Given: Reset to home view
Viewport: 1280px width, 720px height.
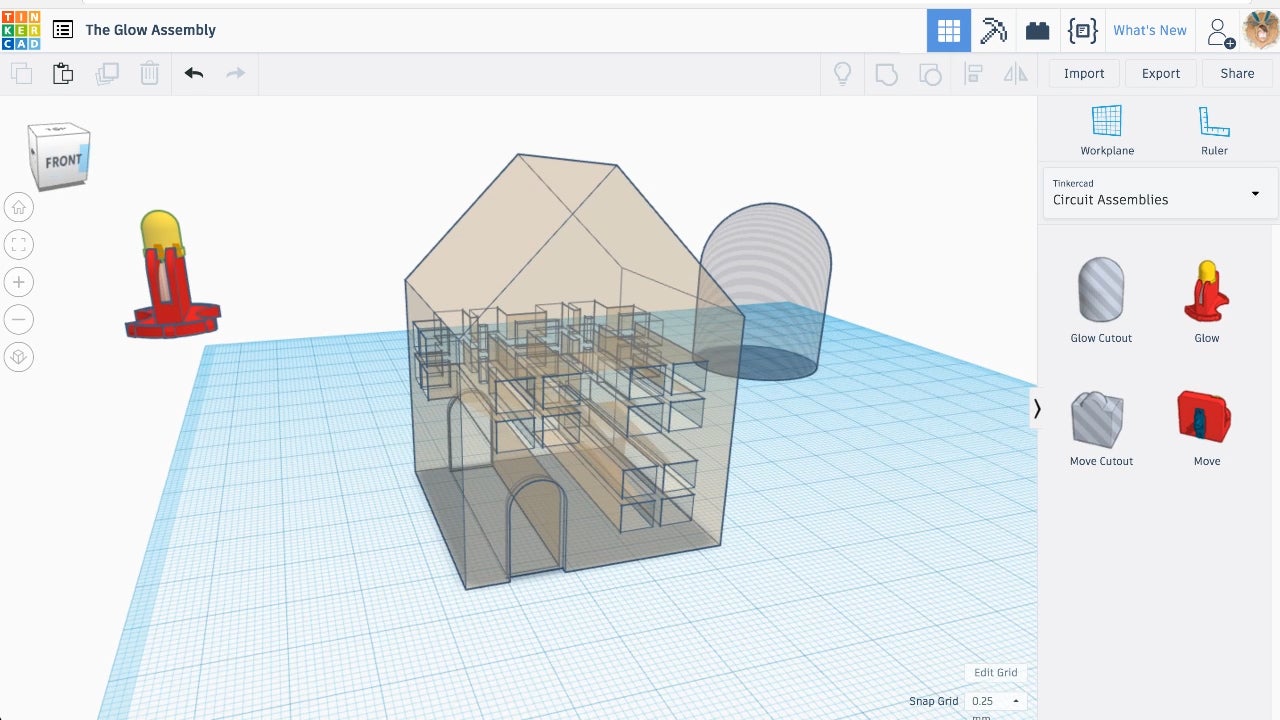Looking at the screenshot, I should [19, 207].
